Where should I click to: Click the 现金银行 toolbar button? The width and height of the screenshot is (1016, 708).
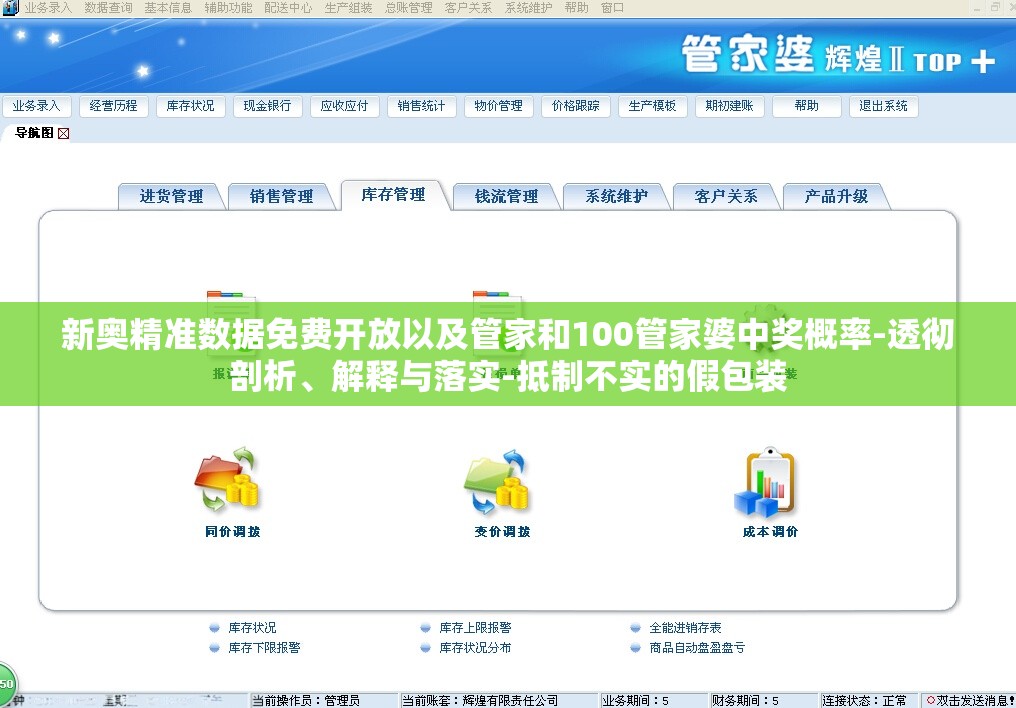pos(268,106)
